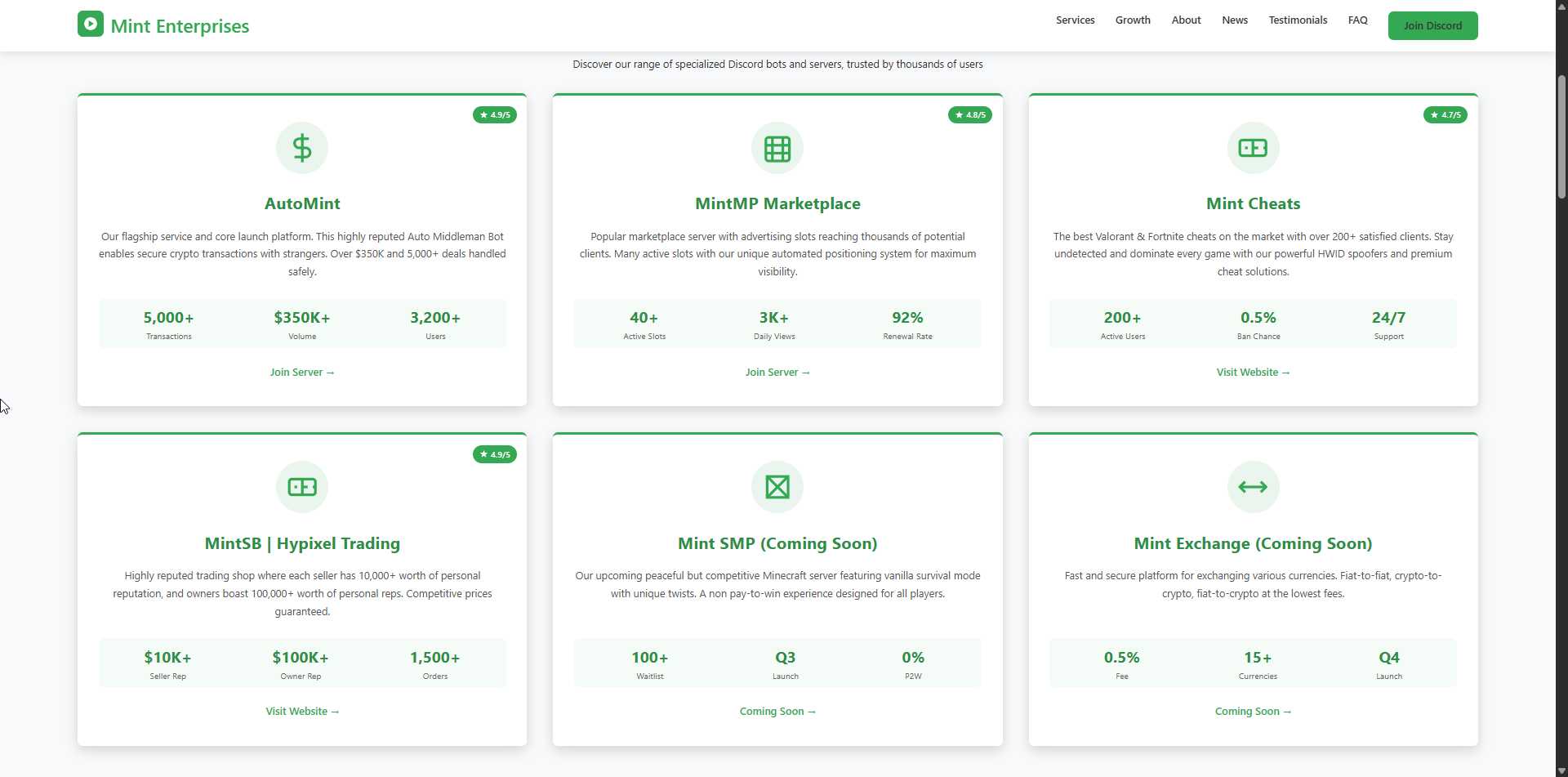Select the Mint SMP (Coming Soon) heading

pos(777,543)
